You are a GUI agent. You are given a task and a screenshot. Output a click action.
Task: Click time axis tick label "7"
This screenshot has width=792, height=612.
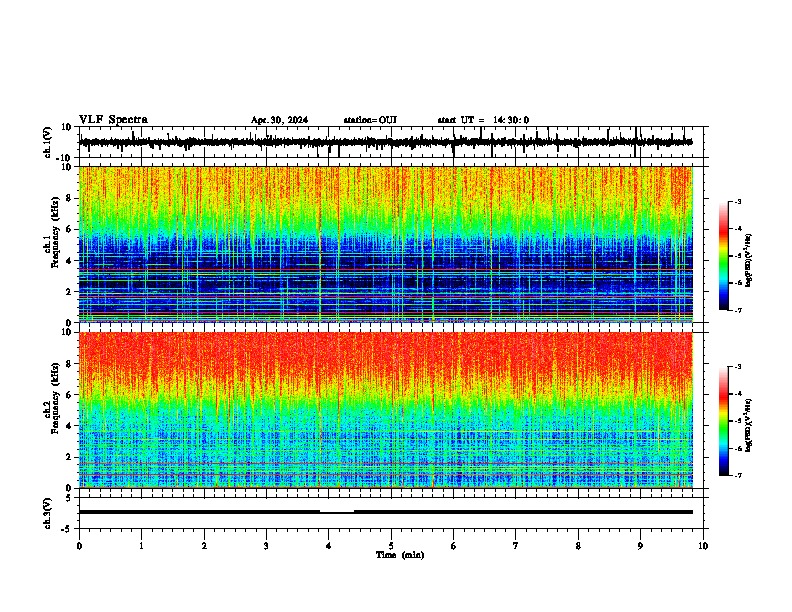tap(516, 546)
